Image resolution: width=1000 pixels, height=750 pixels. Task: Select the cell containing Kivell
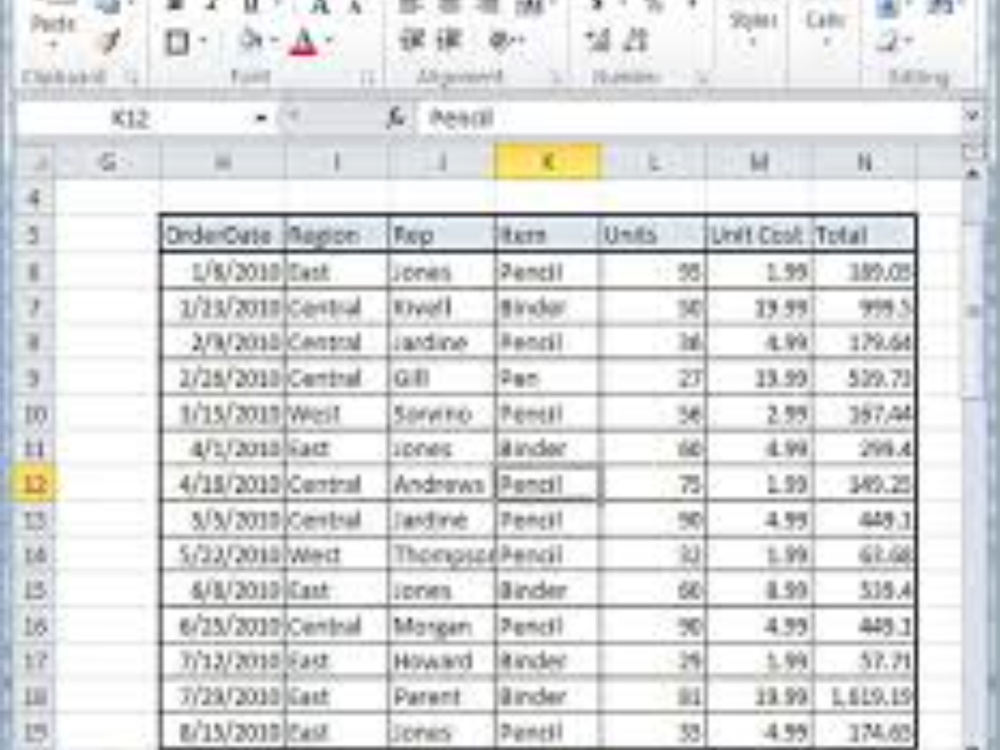441,308
